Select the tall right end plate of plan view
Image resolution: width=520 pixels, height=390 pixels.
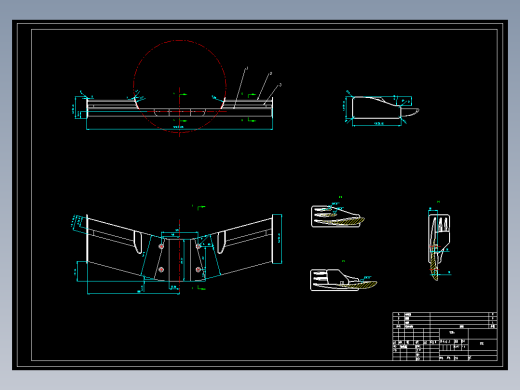[277, 239]
